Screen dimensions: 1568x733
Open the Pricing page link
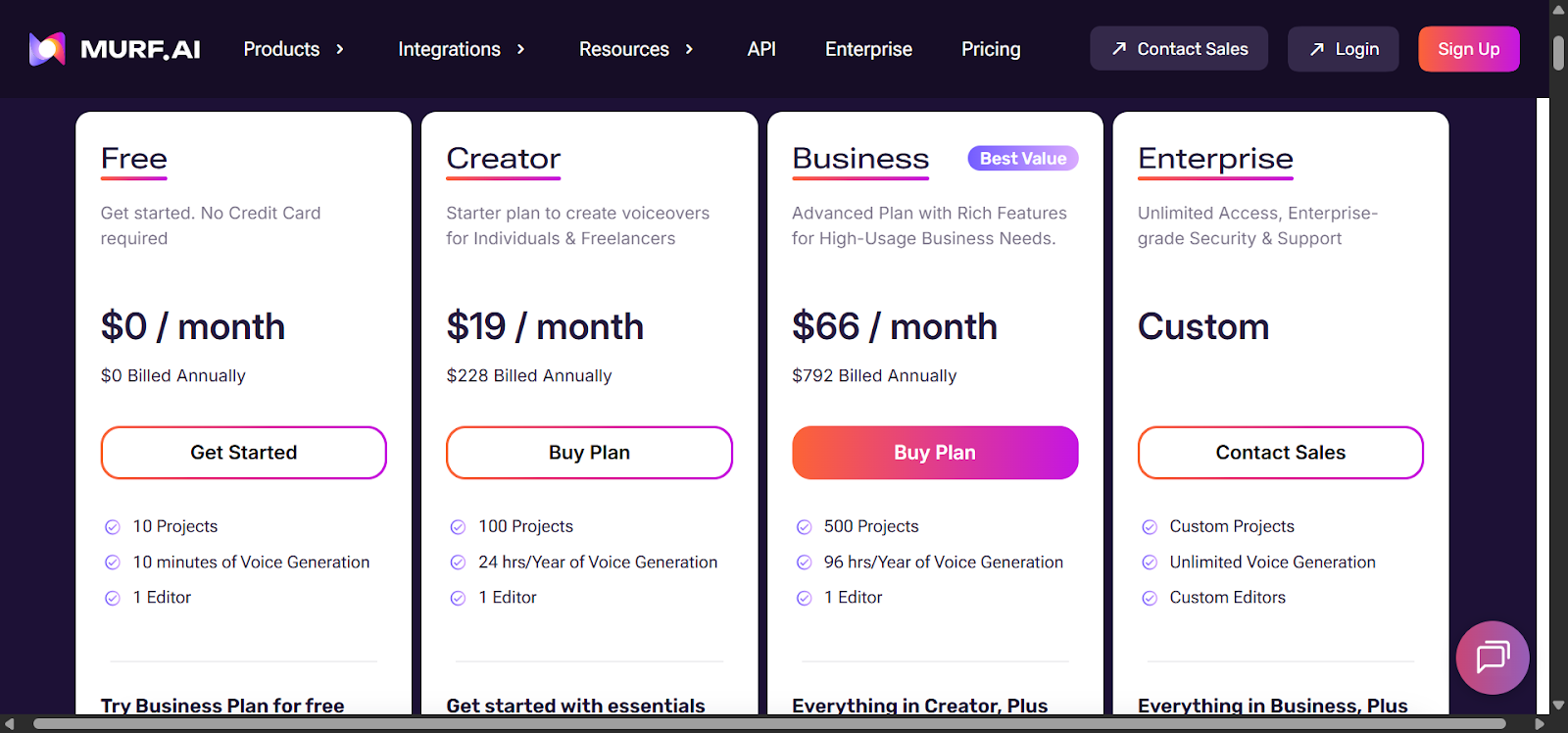tap(991, 49)
